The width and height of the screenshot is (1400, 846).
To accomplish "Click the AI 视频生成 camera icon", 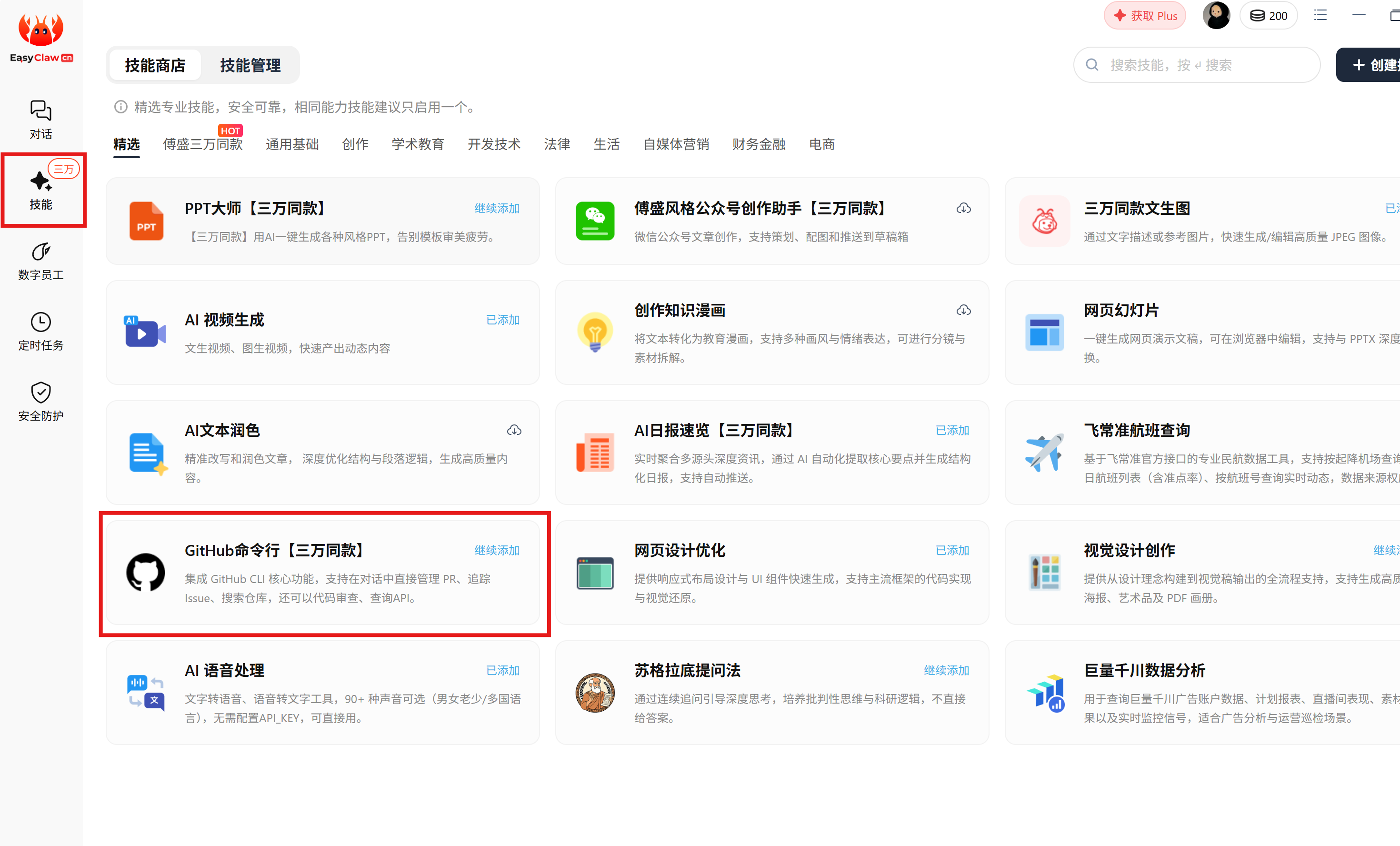I will [145, 332].
